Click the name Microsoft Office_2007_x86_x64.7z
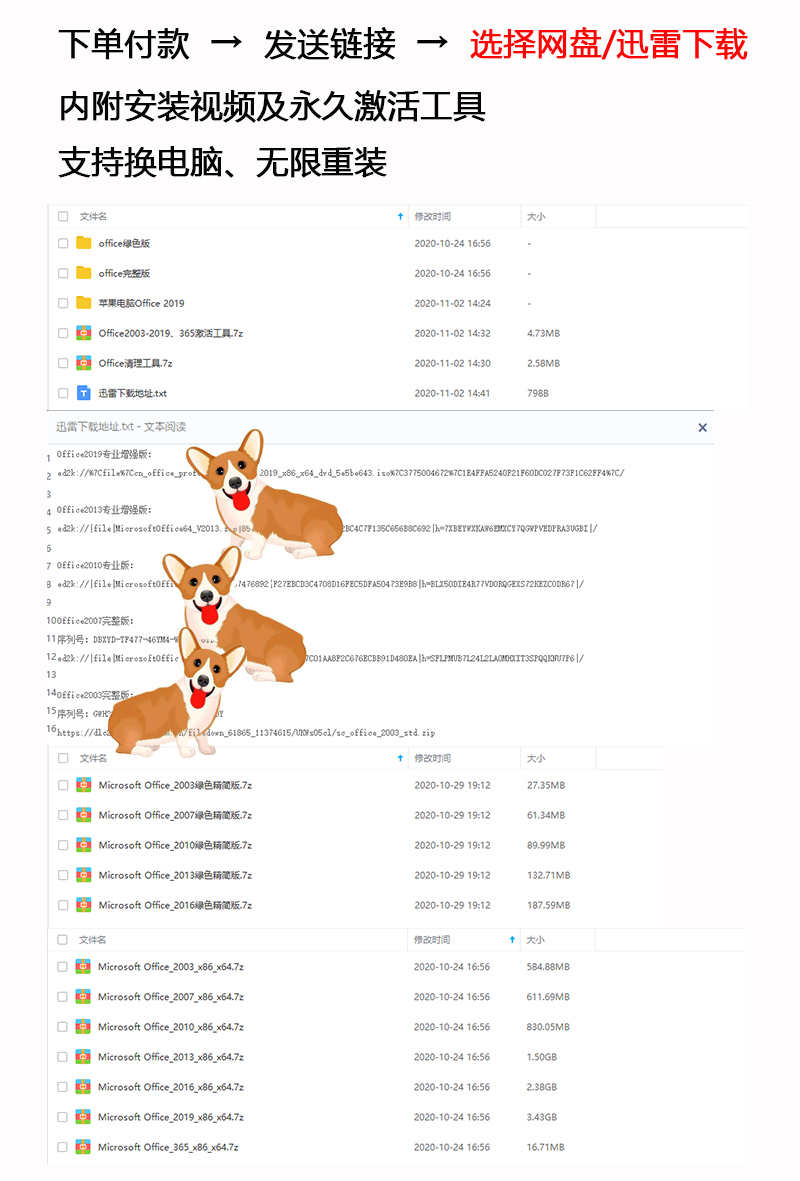 pyautogui.click(x=171, y=996)
